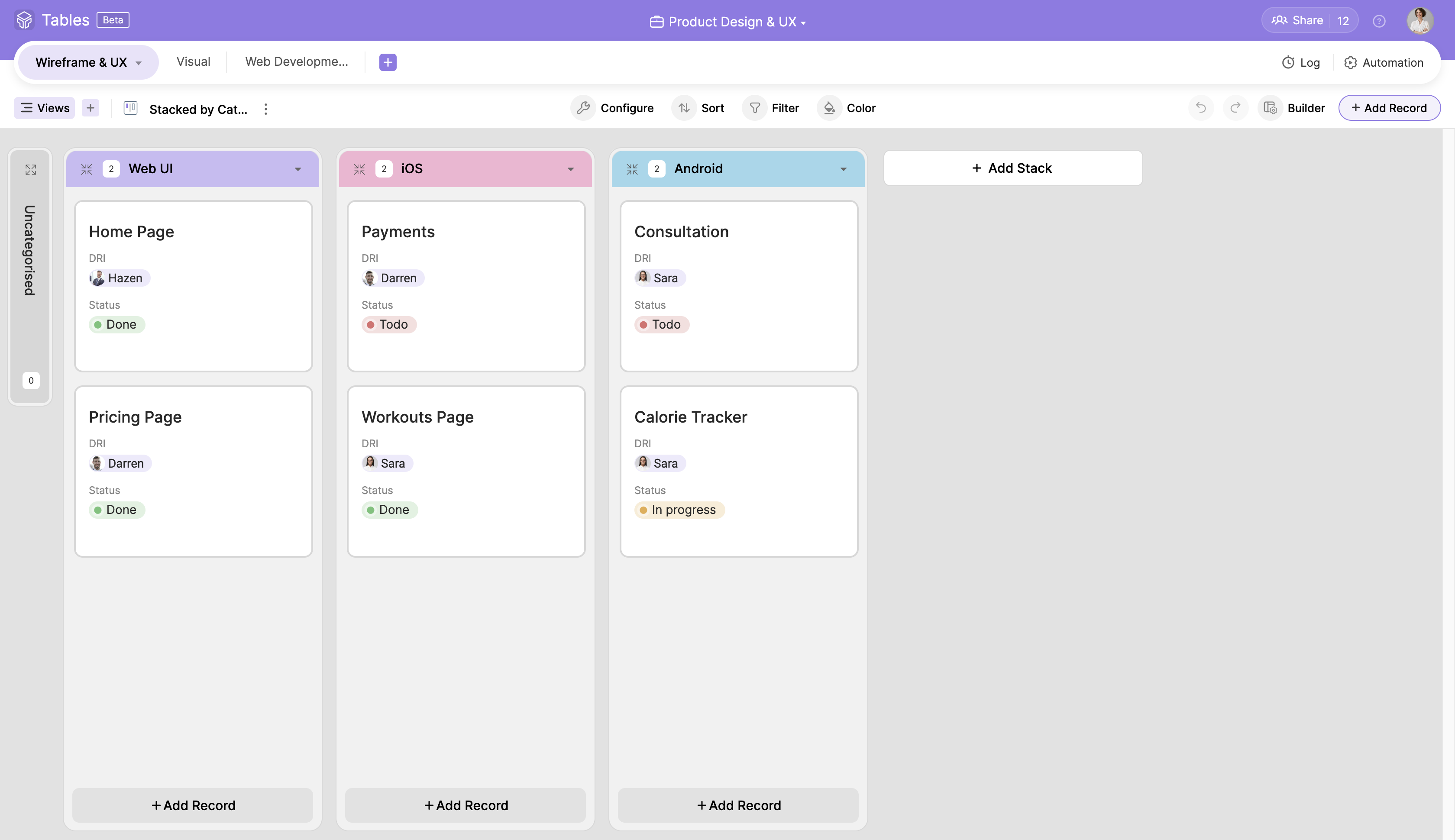The width and height of the screenshot is (1455, 840).
Task: Click the kanban view type icon
Action: [x=130, y=108]
